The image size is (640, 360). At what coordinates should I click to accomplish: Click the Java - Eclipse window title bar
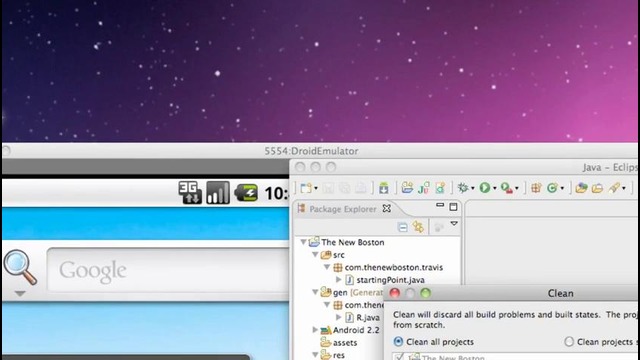click(x=465, y=167)
